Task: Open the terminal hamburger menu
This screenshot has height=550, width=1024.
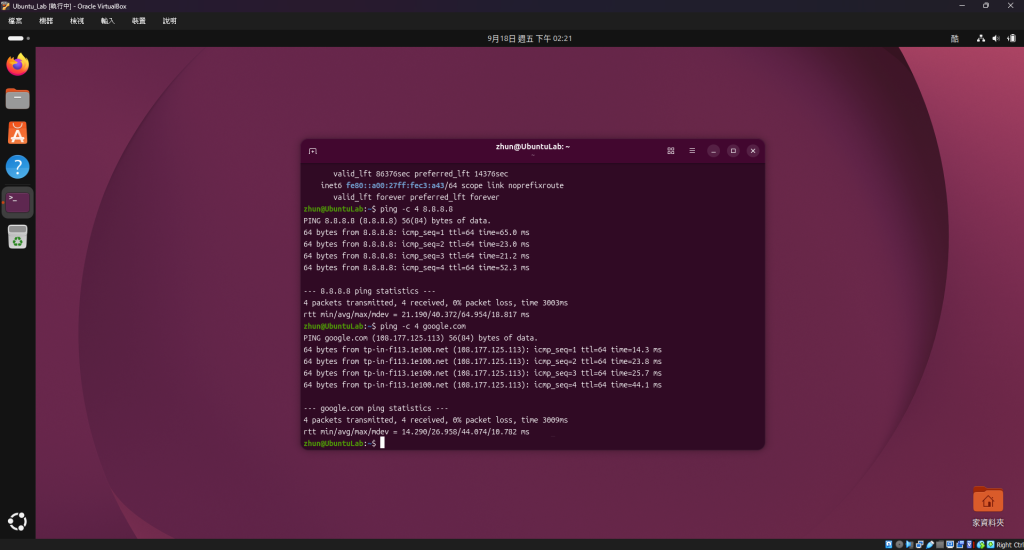Action: pyautogui.click(x=692, y=151)
